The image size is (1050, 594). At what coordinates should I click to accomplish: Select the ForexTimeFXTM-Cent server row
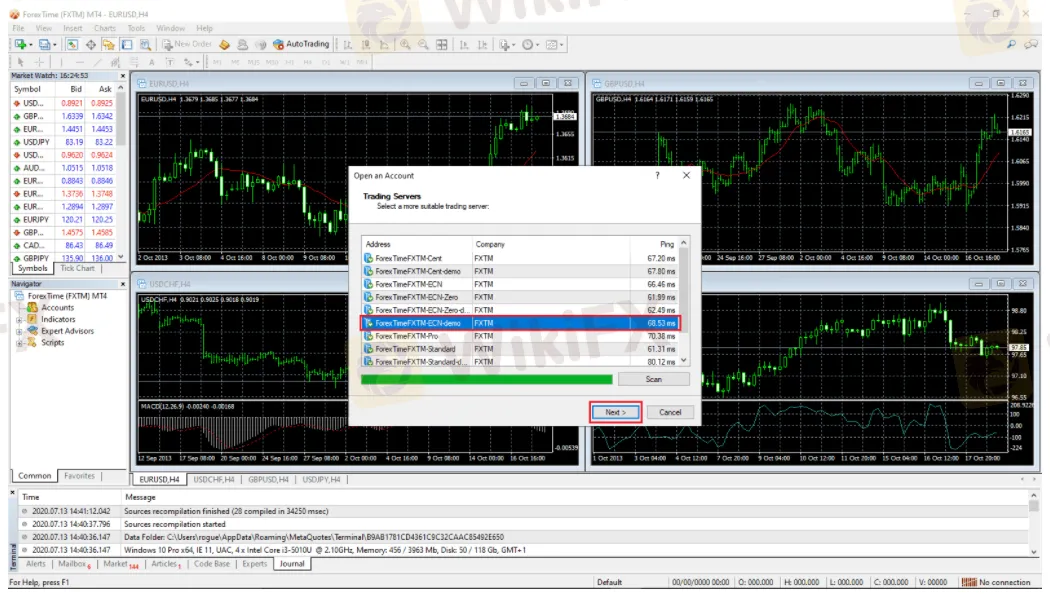pos(520,258)
